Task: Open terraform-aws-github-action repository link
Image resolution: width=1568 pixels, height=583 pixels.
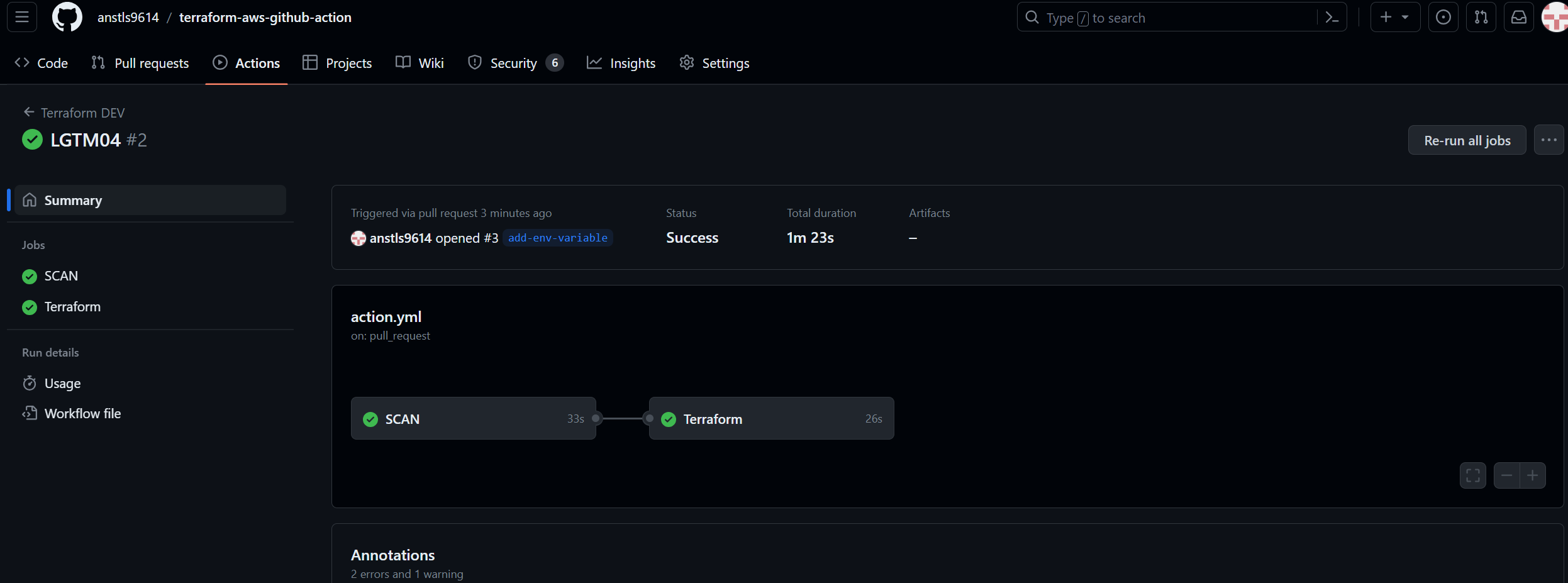Action: point(265,18)
